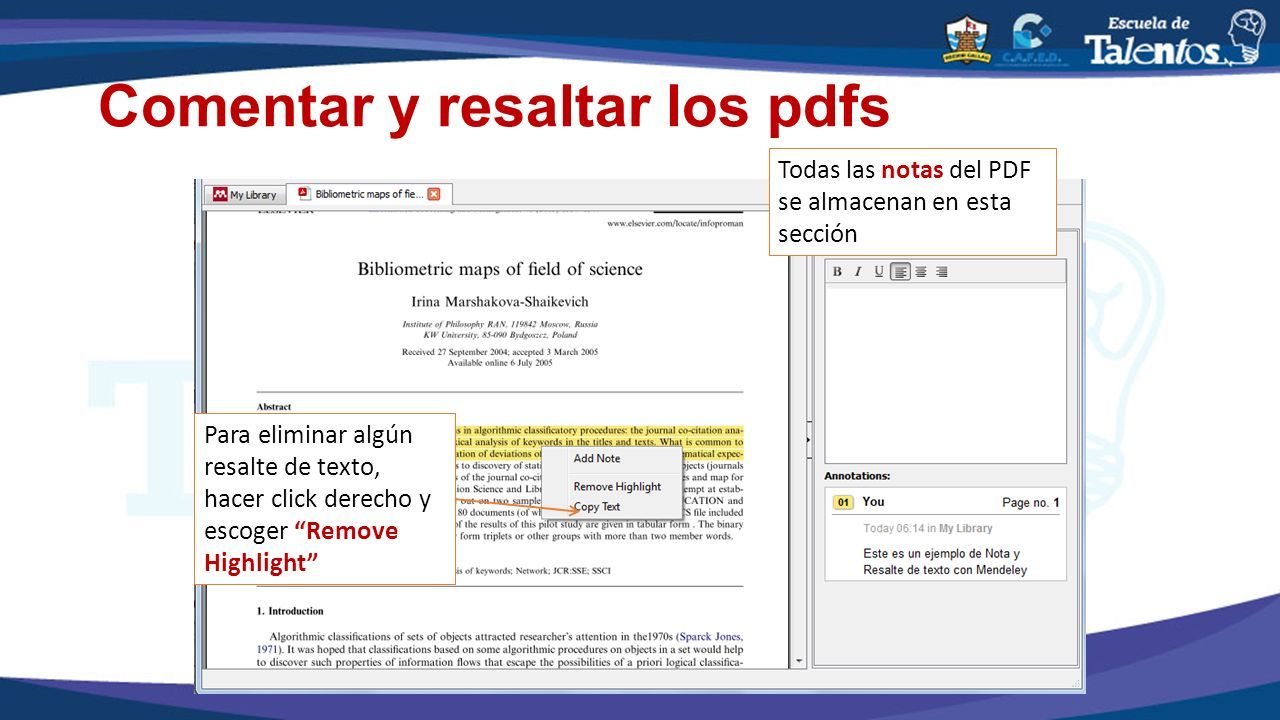Screen dimensions: 1280x720
Task: Click the 'Annotations:' section label
Action: 857,476
